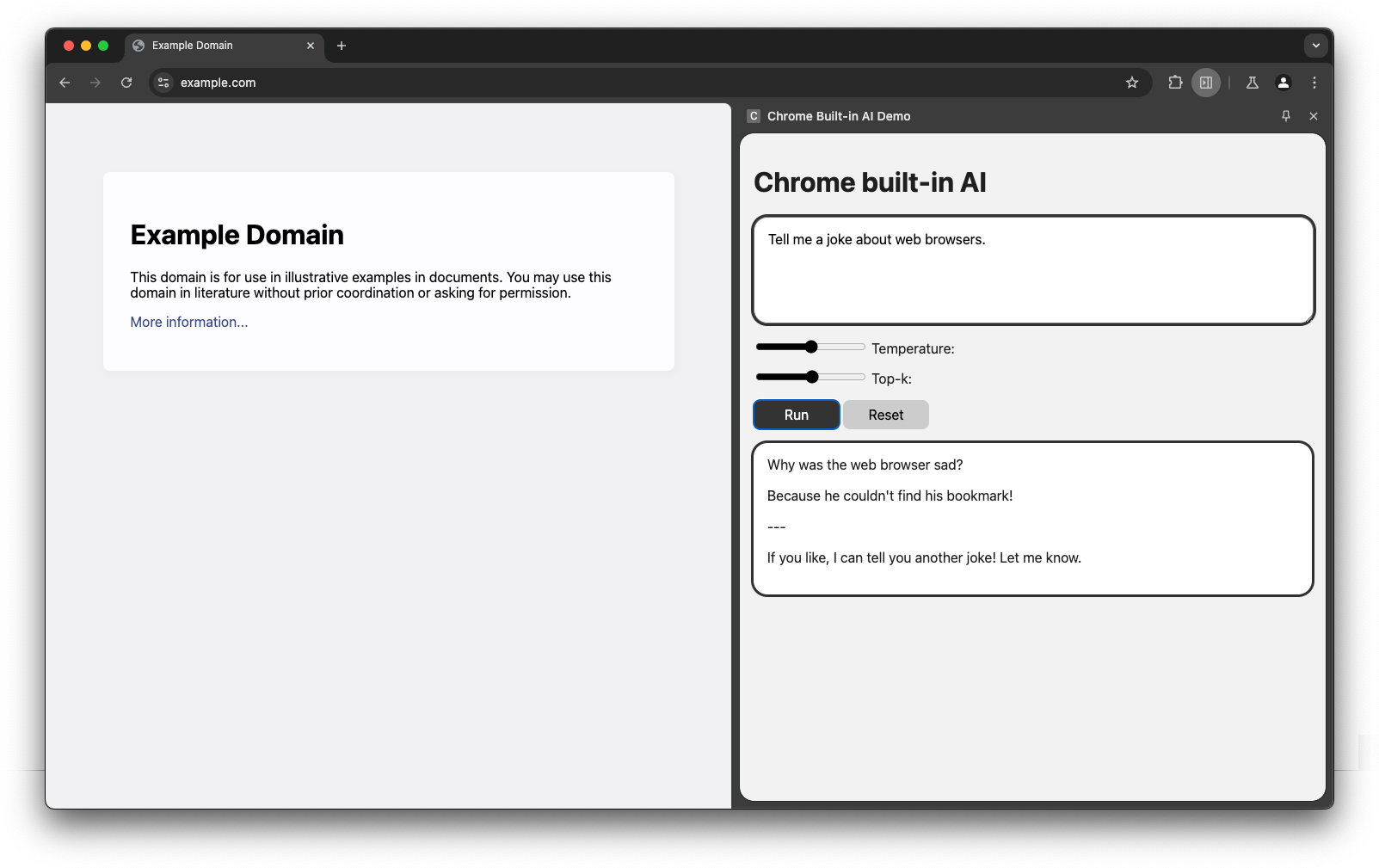
Task: Click the Reset button
Action: click(886, 415)
